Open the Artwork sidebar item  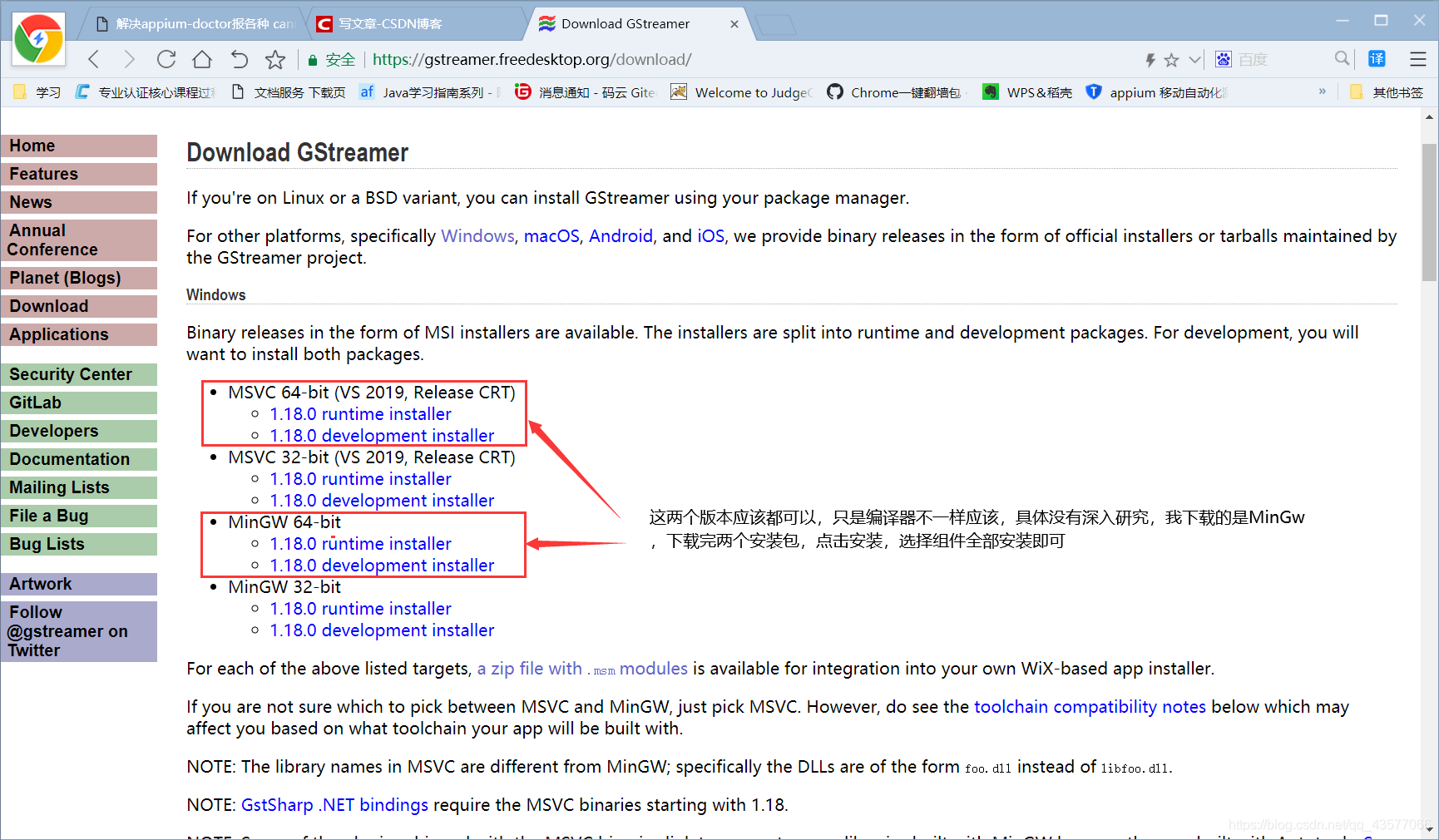[x=79, y=584]
